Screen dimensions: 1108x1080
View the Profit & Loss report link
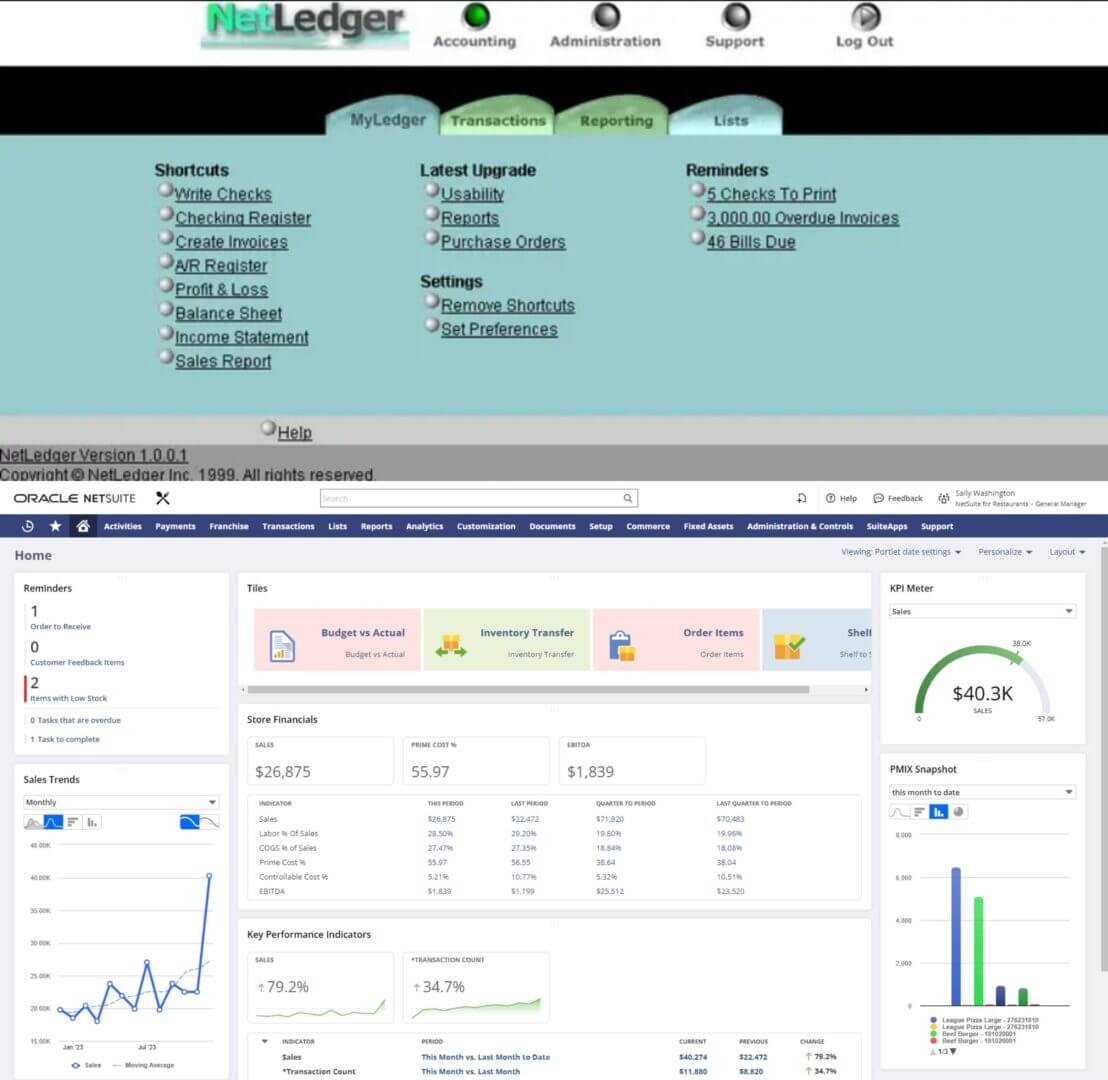[x=221, y=290]
